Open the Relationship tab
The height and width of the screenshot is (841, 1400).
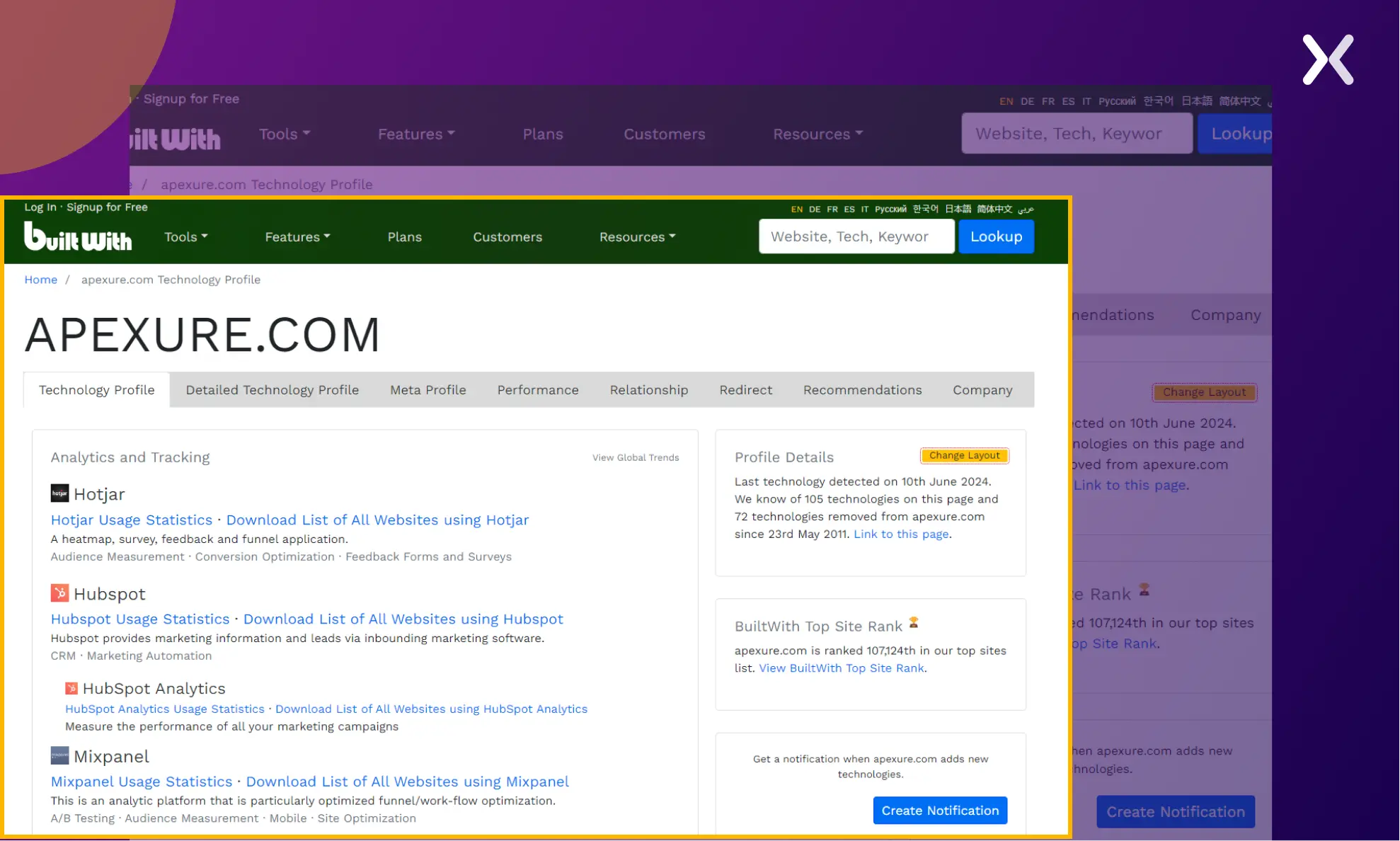pyautogui.click(x=649, y=390)
